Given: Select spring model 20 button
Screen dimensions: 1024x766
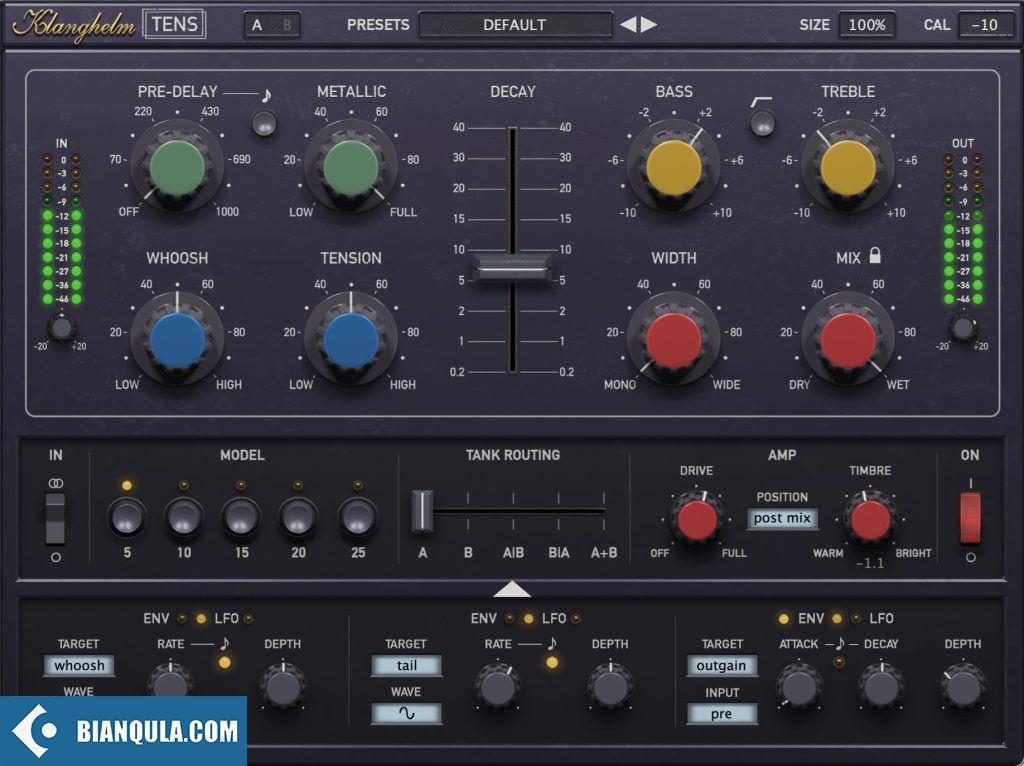Looking at the screenshot, I should coord(298,518).
